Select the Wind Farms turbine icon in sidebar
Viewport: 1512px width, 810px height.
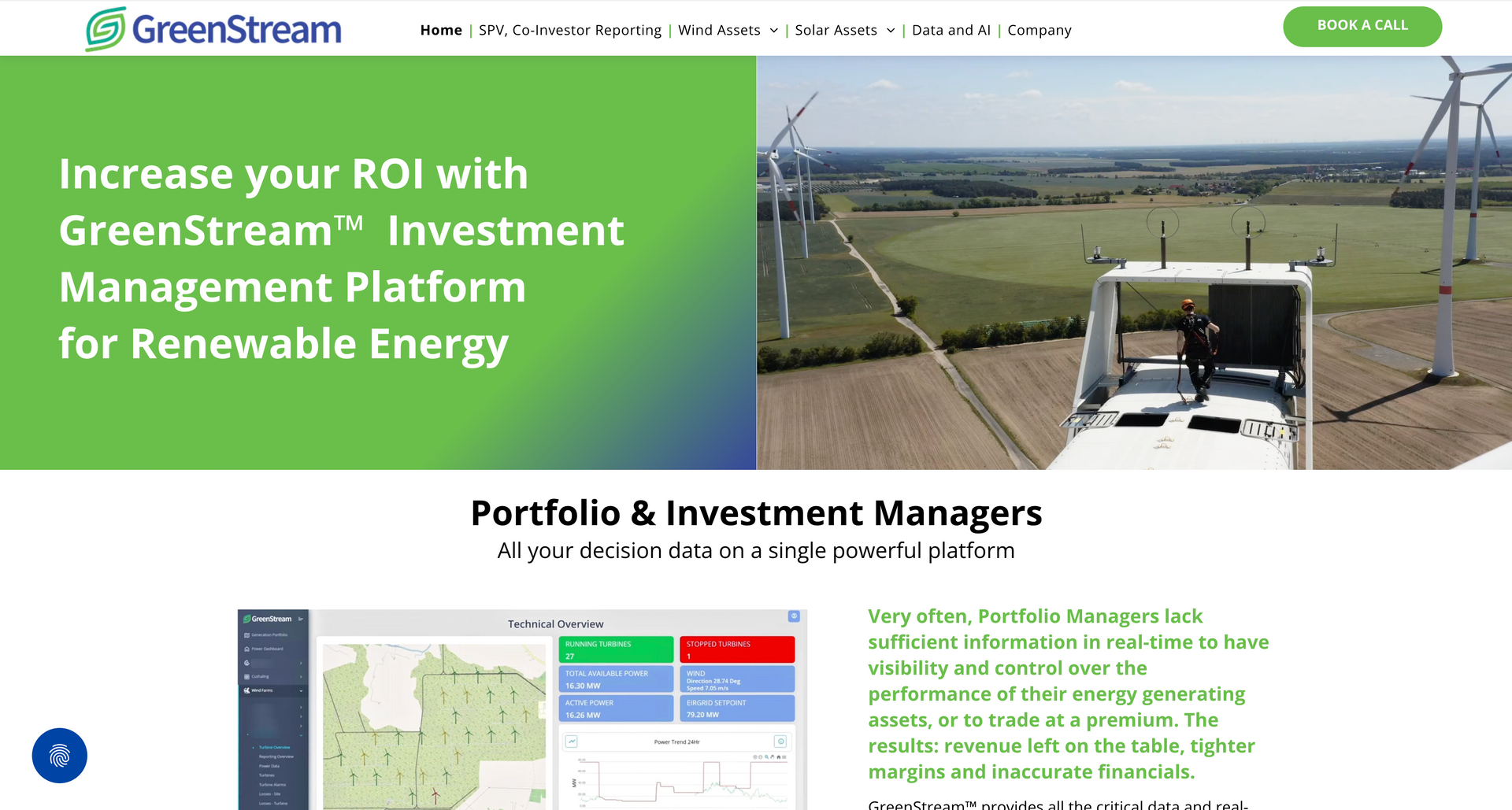pos(246,690)
